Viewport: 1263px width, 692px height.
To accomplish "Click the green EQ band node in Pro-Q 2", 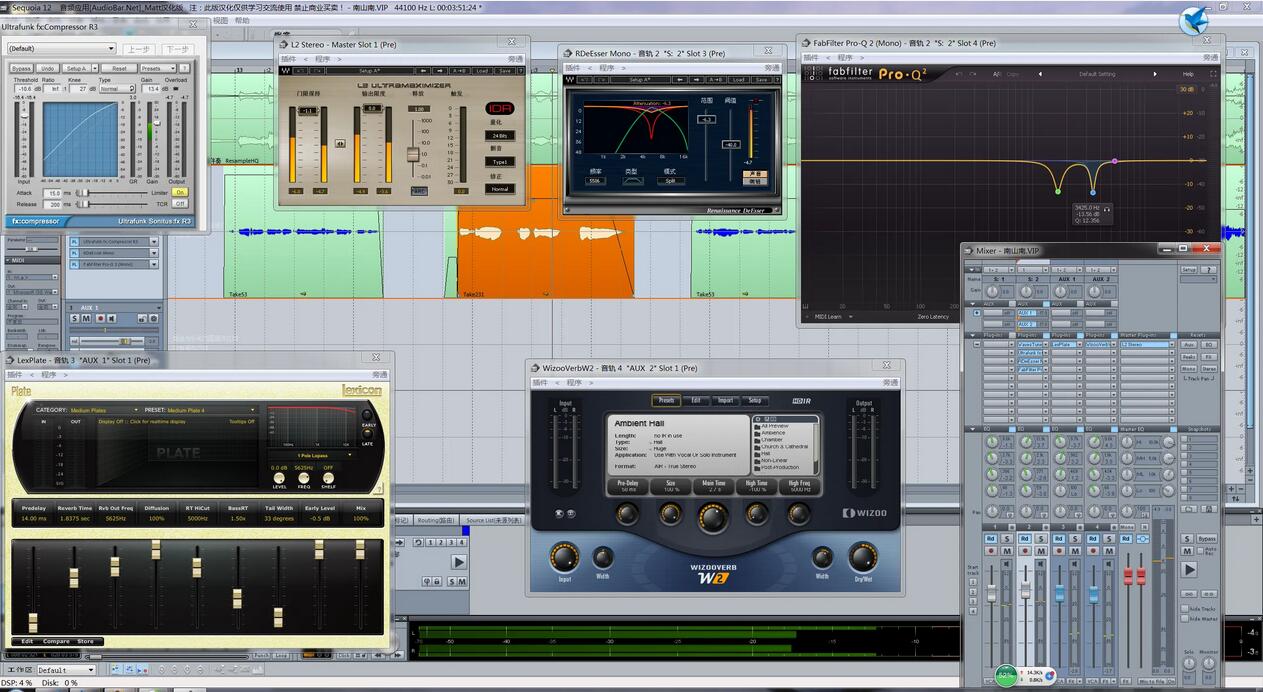I will tap(1057, 191).
